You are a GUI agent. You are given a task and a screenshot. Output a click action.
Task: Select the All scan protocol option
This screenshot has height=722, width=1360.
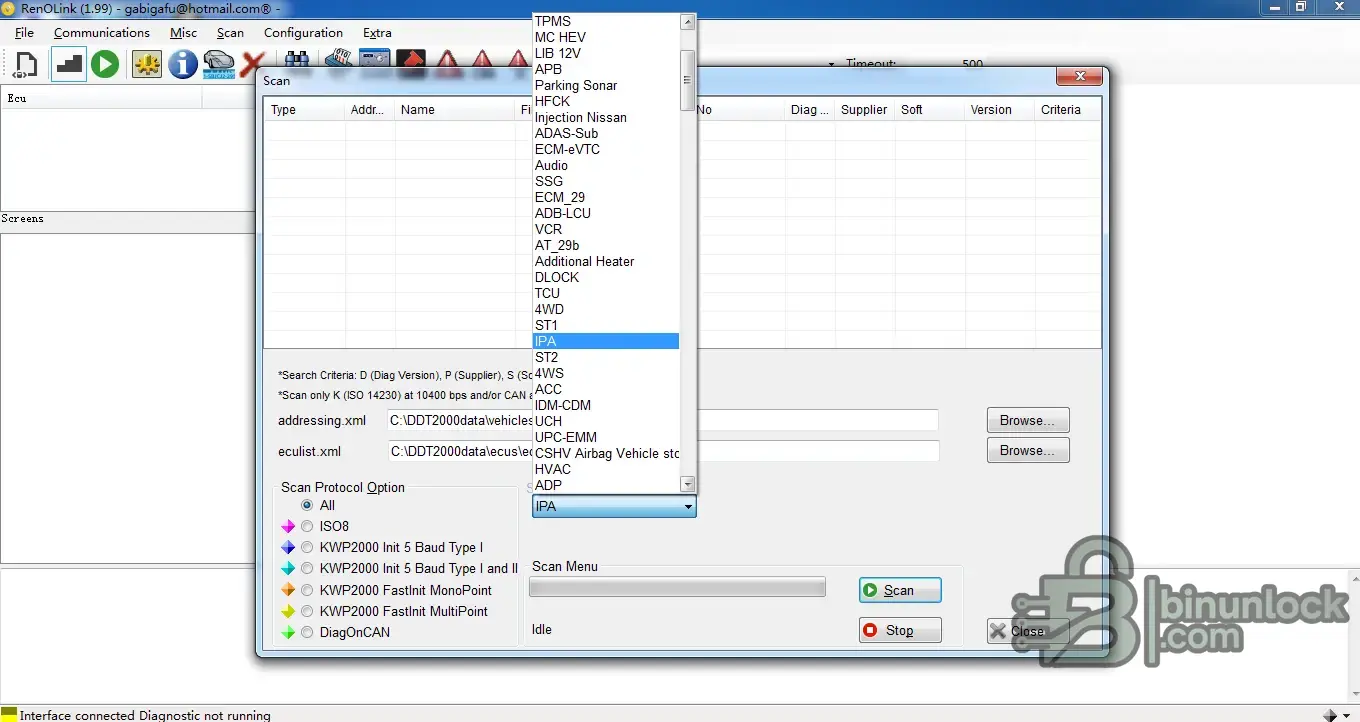click(x=308, y=505)
